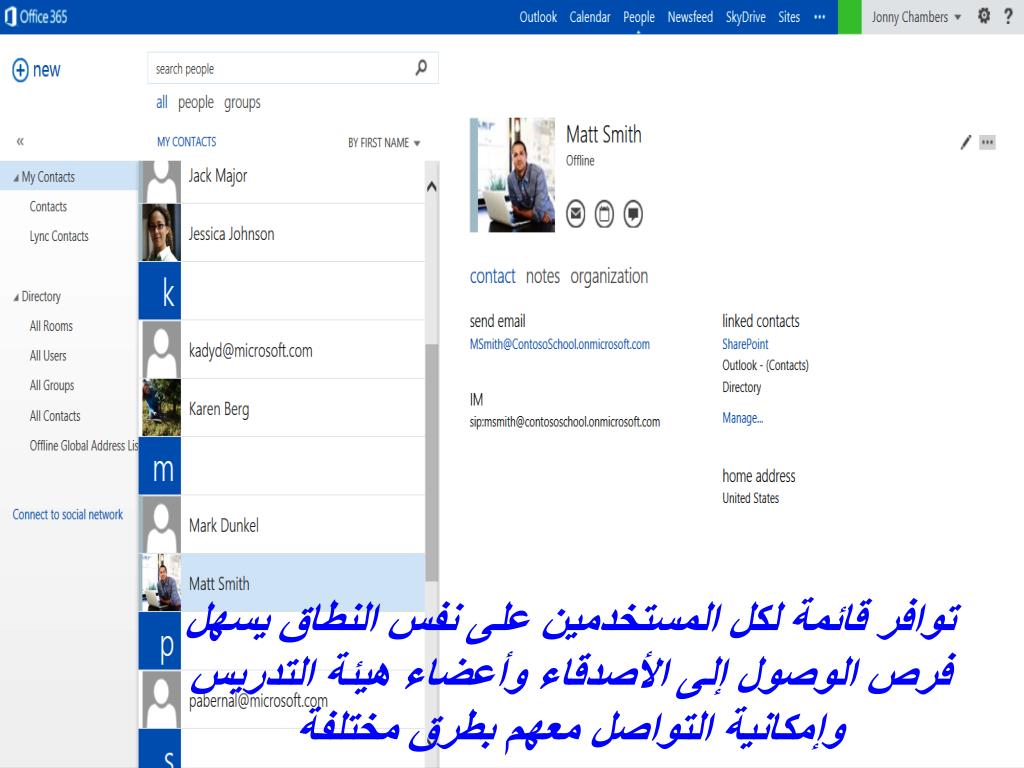Select the organization tab in details
The image size is (1024, 768).
pos(609,277)
